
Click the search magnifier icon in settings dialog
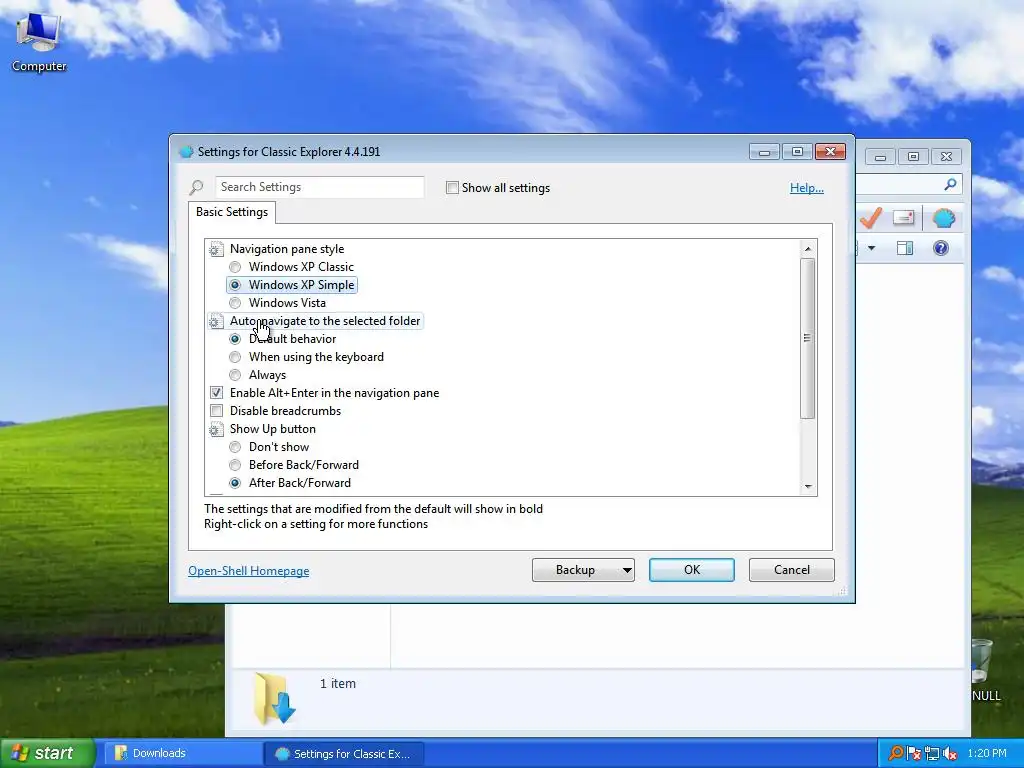(x=196, y=187)
